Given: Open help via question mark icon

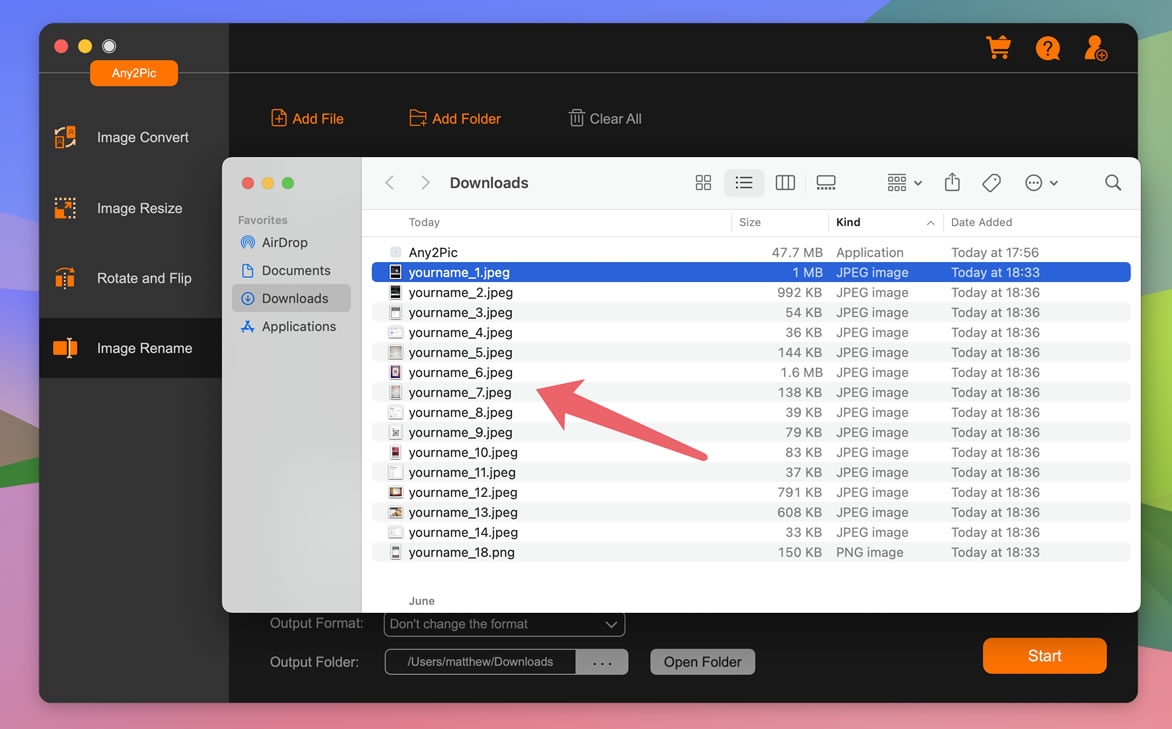Looking at the screenshot, I should 1047,48.
